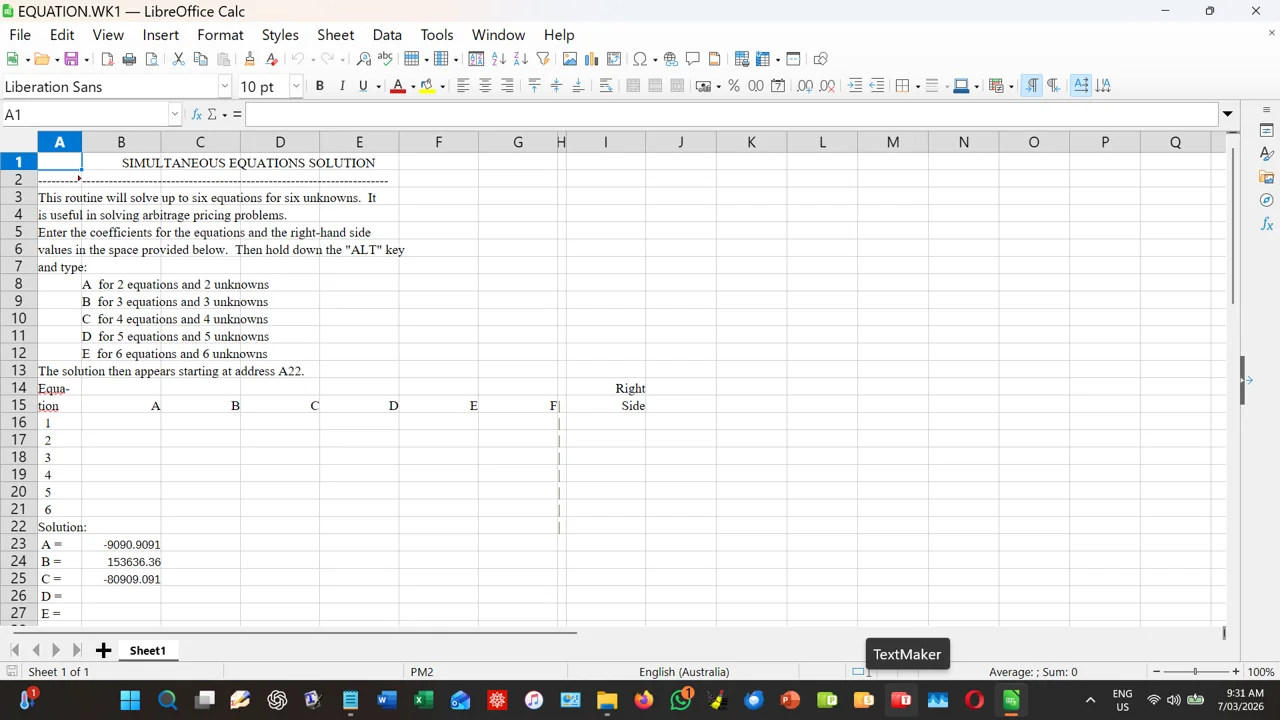Insert a comment using the speech bubble icon
The image size is (1280, 720).
[x=692, y=59]
